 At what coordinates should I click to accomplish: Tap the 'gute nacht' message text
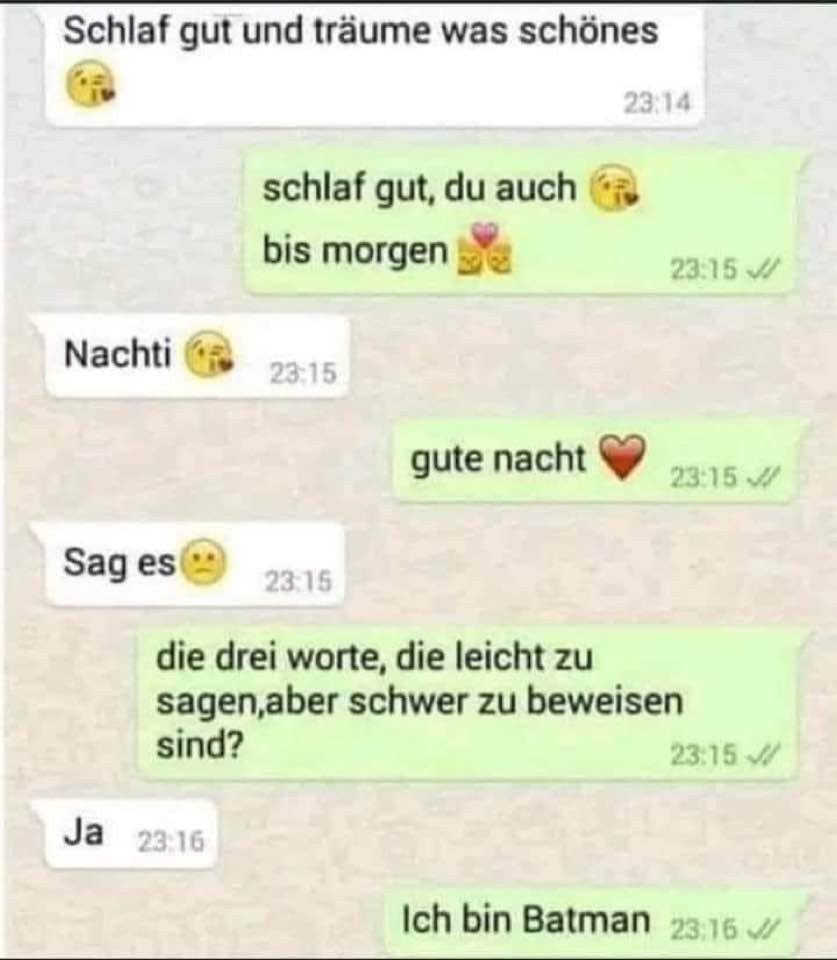498,458
